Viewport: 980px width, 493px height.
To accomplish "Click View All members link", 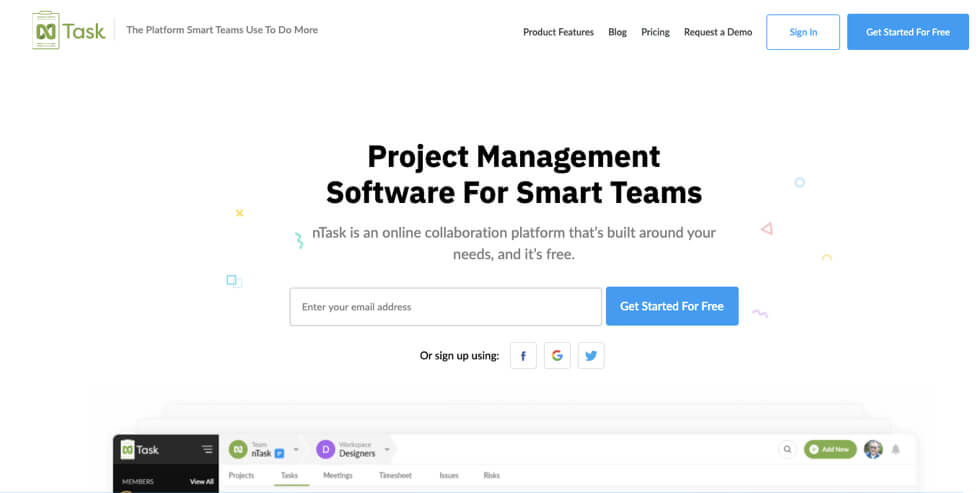I will point(201,482).
